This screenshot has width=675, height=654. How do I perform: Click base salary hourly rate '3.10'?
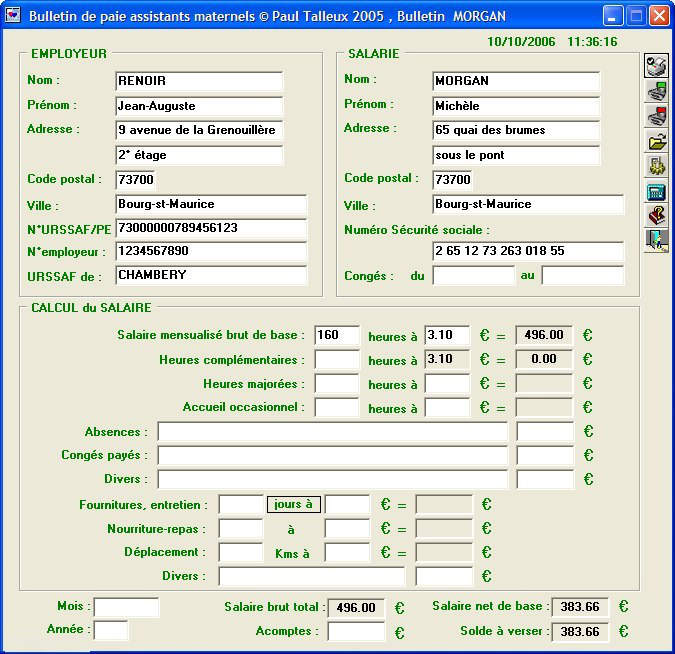pyautogui.click(x=447, y=335)
